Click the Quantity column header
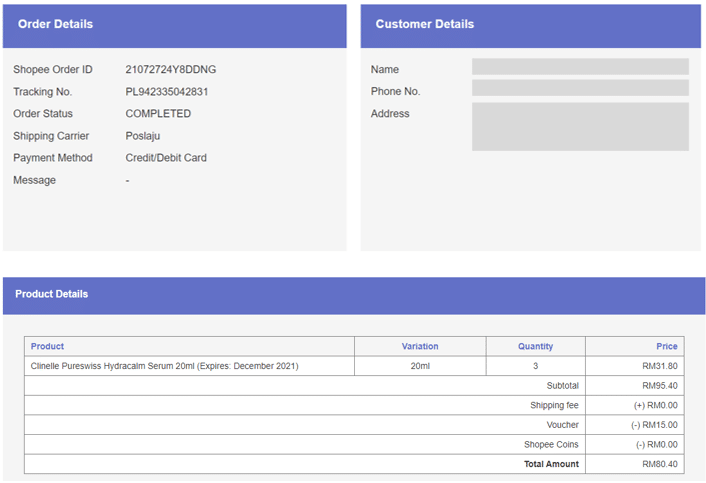The height and width of the screenshot is (483, 706). [x=535, y=346]
